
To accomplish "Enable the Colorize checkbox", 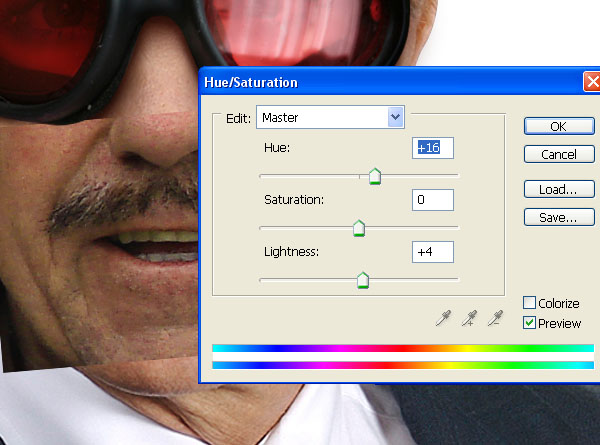I will coord(530,303).
